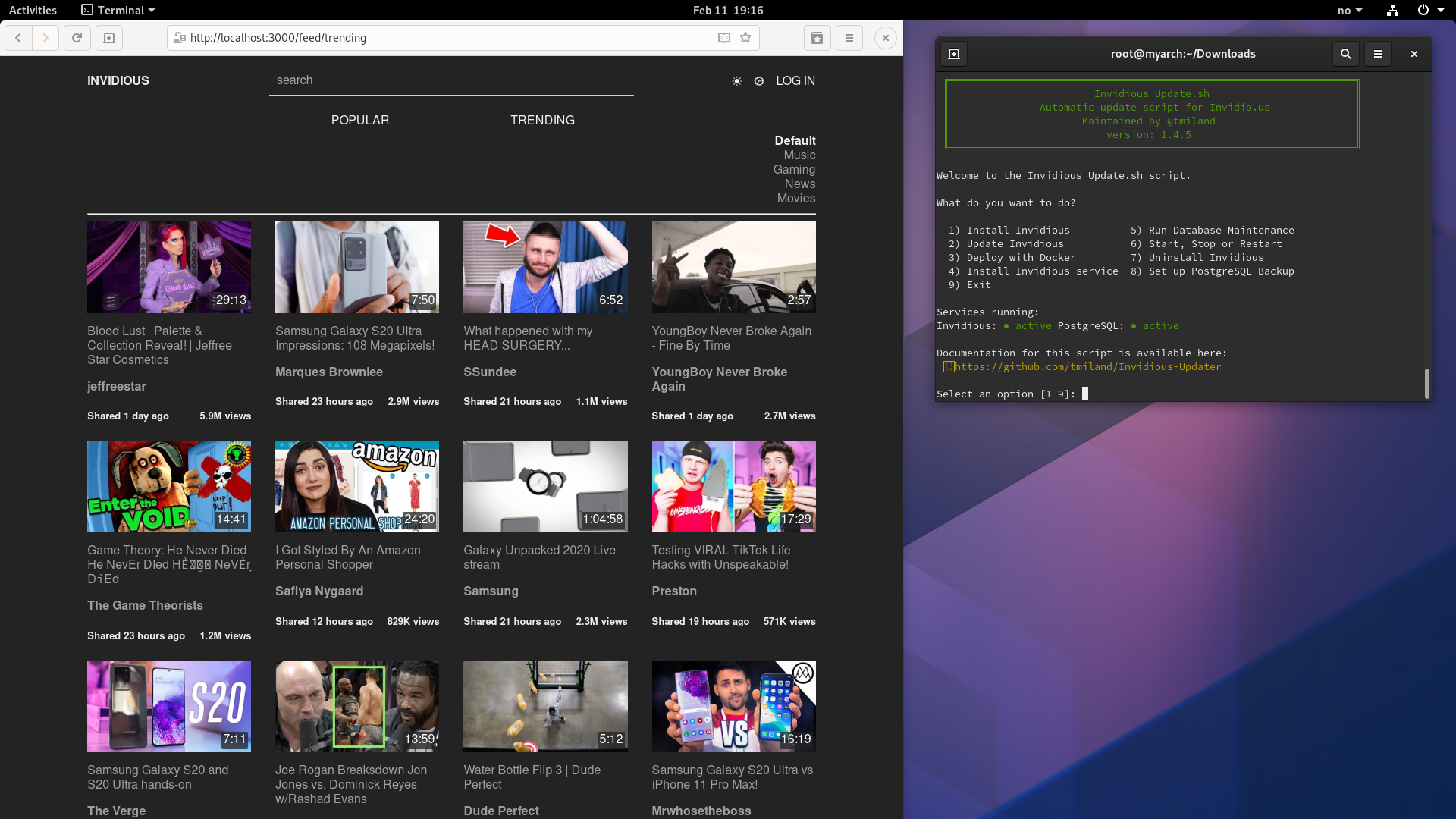Go back to the previous page
Image resolution: width=1456 pixels, height=819 pixels.
coord(18,38)
